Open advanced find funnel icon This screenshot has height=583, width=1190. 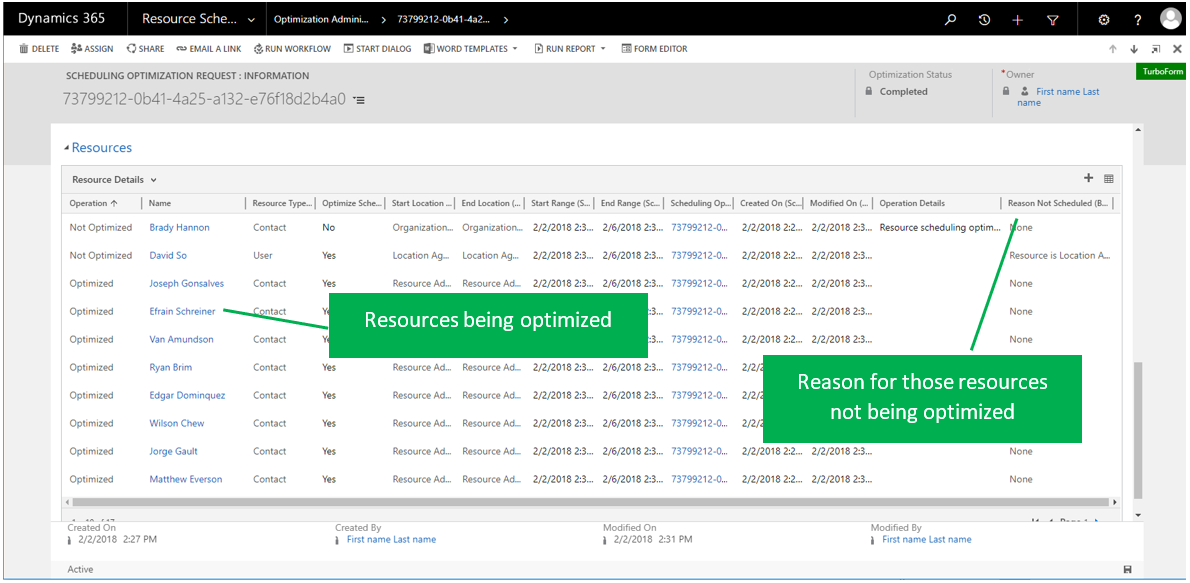point(1052,19)
